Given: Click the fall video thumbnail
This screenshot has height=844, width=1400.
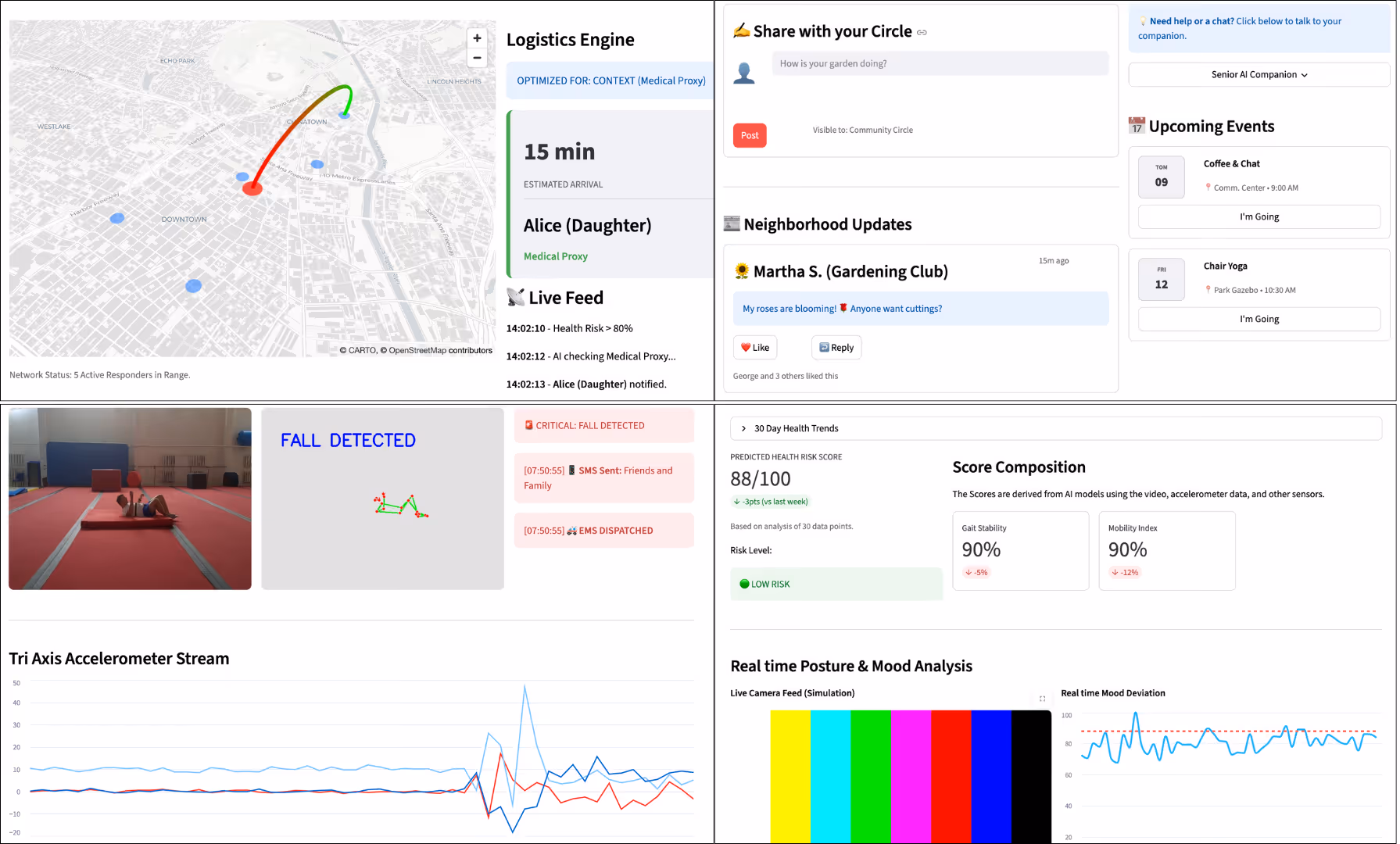Looking at the screenshot, I should pyautogui.click(x=130, y=499).
